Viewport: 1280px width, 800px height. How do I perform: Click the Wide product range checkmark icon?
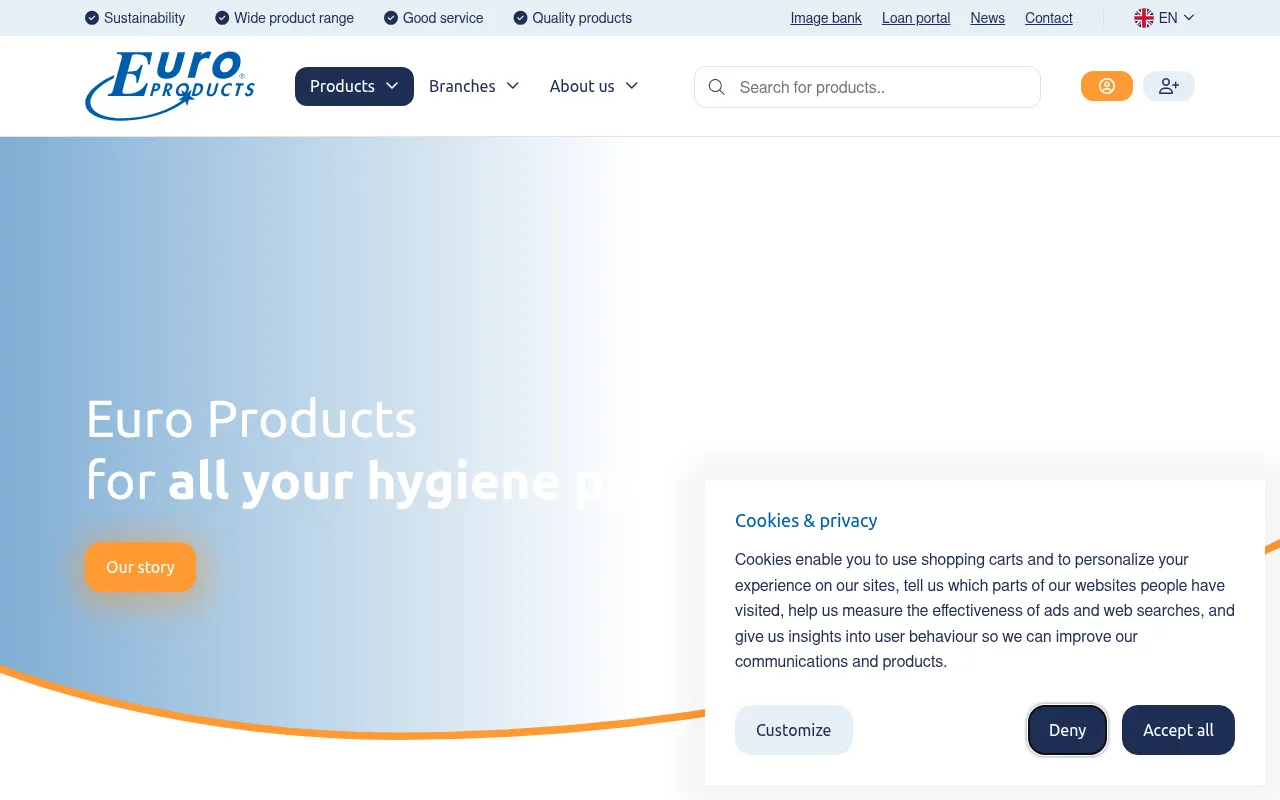pyautogui.click(x=222, y=18)
